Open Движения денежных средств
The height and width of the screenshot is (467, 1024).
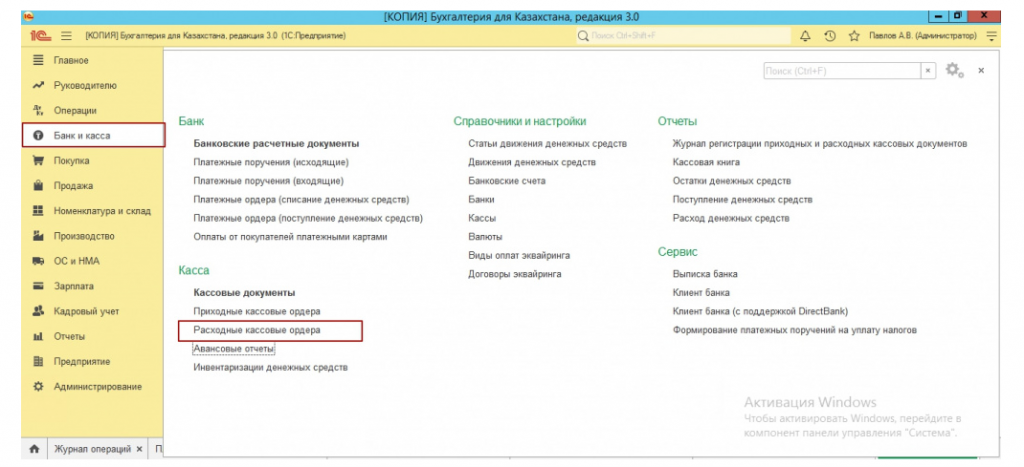pyautogui.click(x=532, y=162)
